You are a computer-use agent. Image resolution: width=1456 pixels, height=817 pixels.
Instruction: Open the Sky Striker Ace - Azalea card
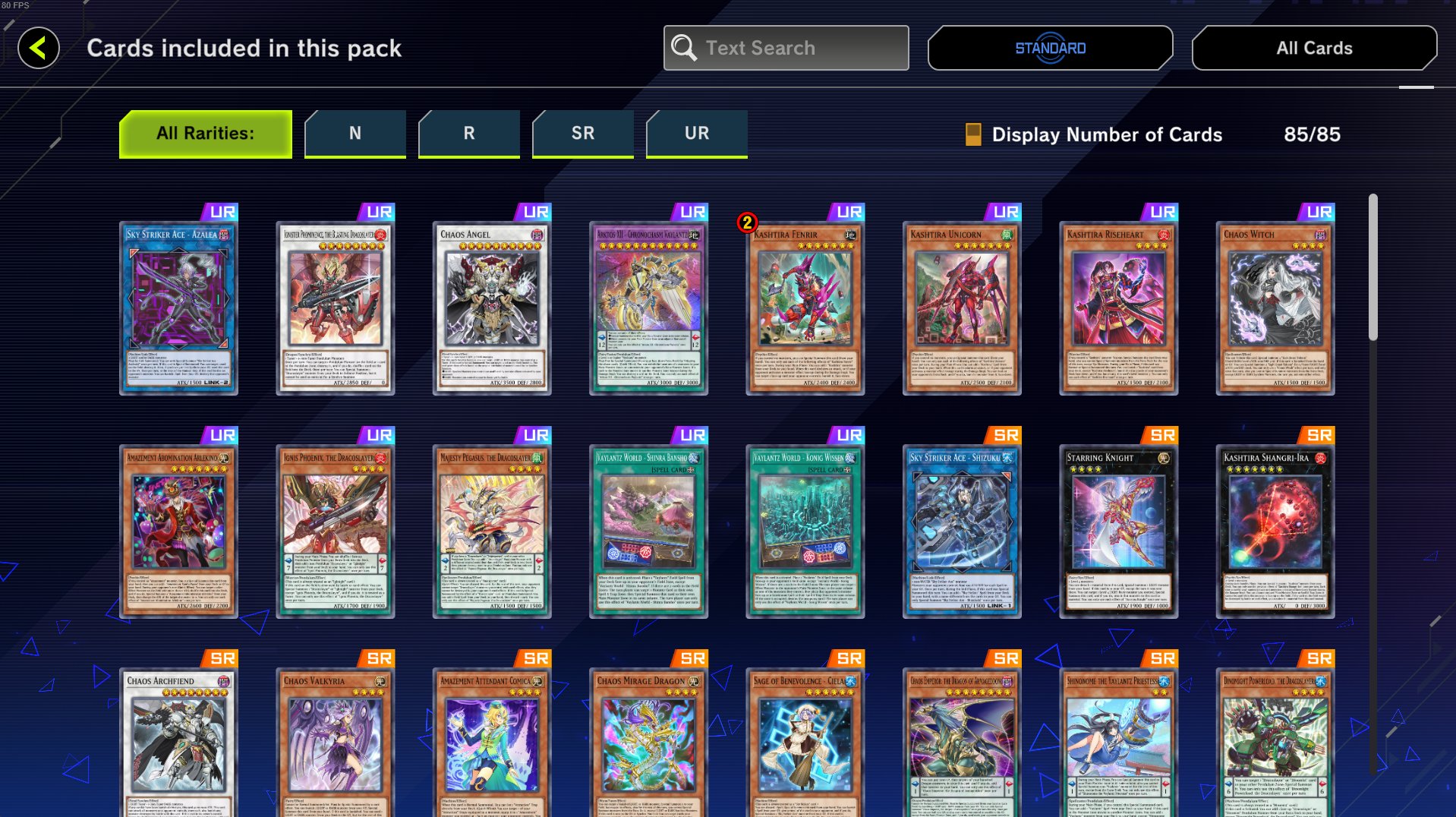pyautogui.click(x=178, y=308)
